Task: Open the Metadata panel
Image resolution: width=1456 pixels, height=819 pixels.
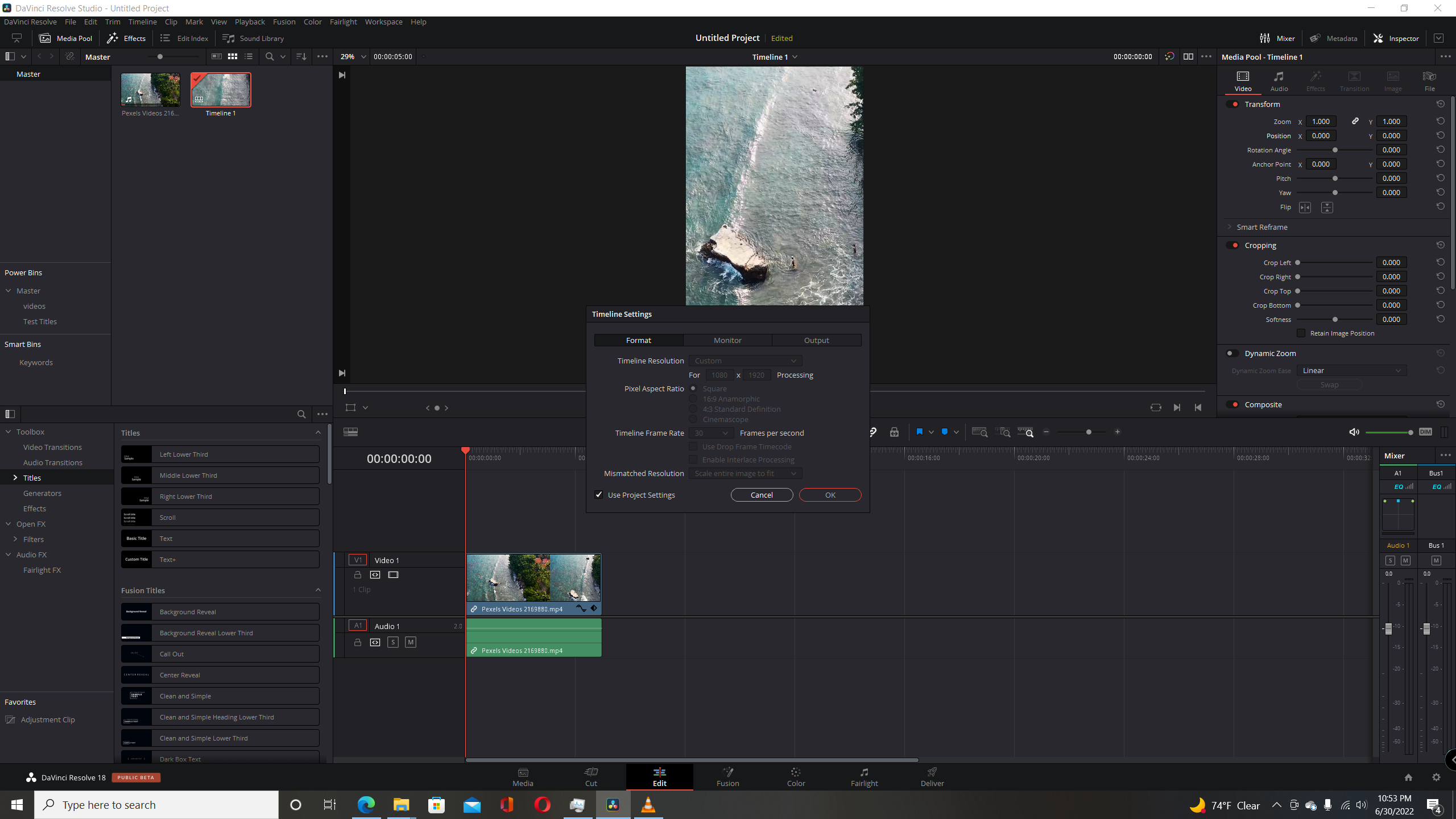Action: point(1334,38)
